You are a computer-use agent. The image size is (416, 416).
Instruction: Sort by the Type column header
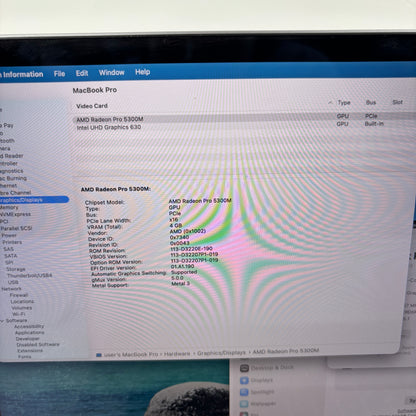pos(344,103)
